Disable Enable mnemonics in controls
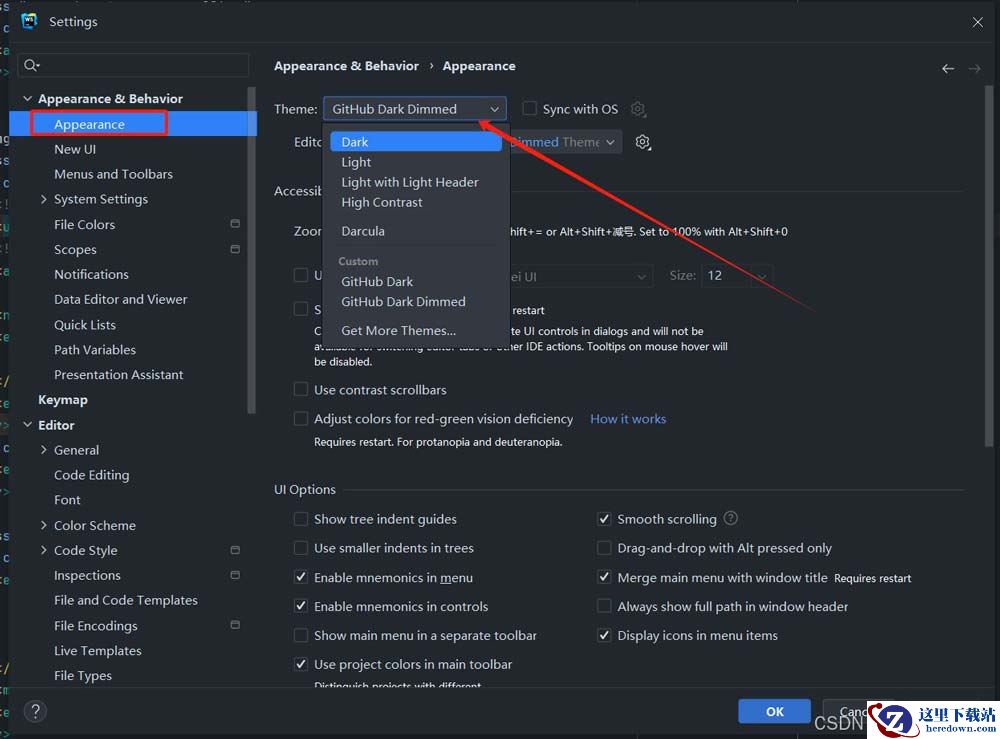This screenshot has height=739, width=1000. pos(300,606)
